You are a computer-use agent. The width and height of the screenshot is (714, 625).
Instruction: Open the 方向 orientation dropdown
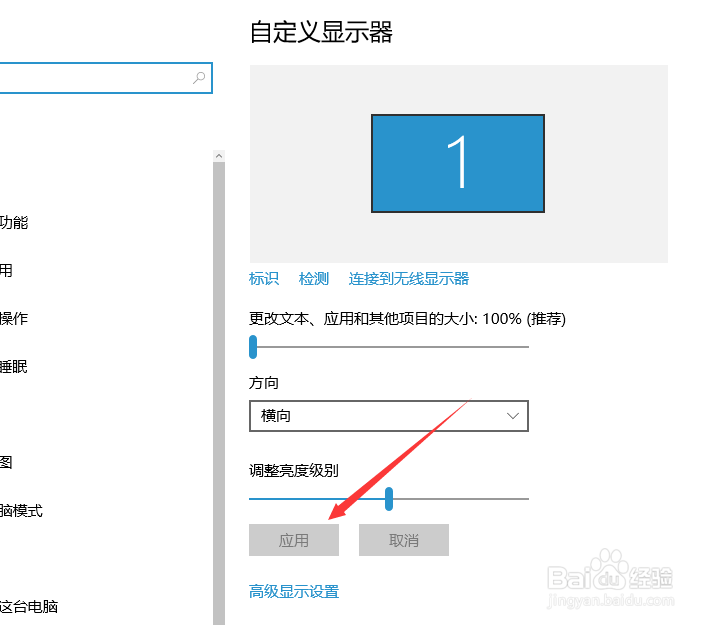coord(388,416)
